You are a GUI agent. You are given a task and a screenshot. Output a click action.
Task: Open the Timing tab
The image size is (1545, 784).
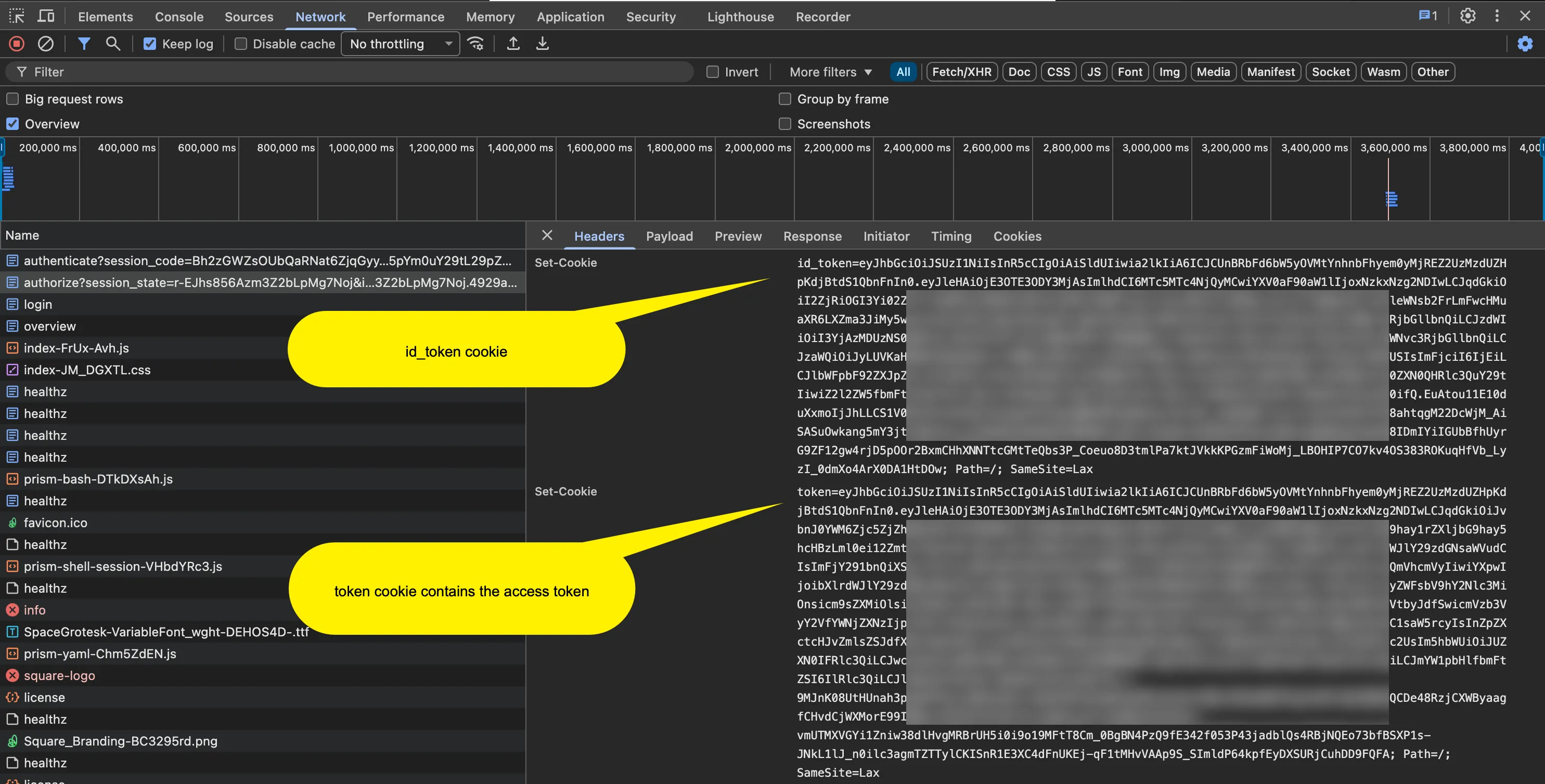point(951,236)
